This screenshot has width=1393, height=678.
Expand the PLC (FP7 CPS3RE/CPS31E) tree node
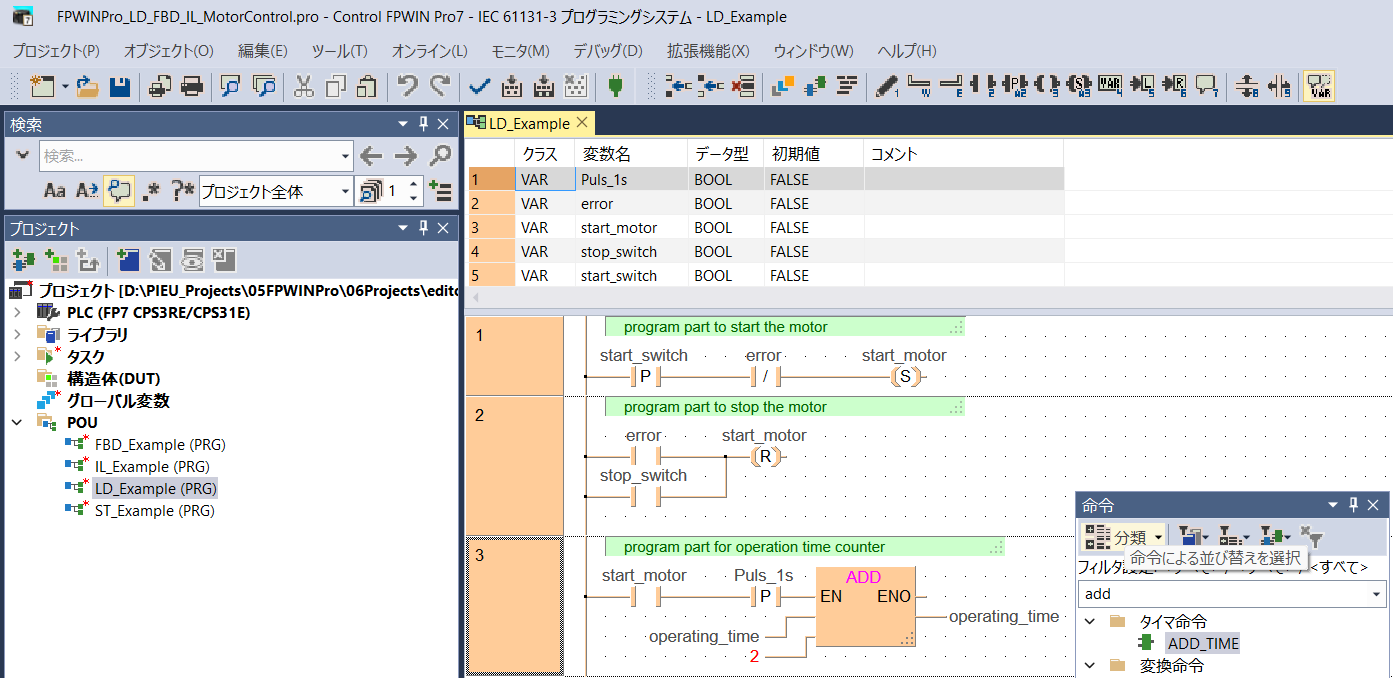(17, 313)
